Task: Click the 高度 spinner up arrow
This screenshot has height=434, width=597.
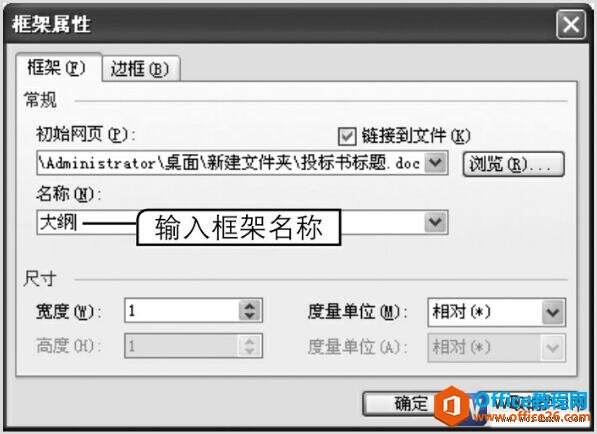Action: point(250,341)
